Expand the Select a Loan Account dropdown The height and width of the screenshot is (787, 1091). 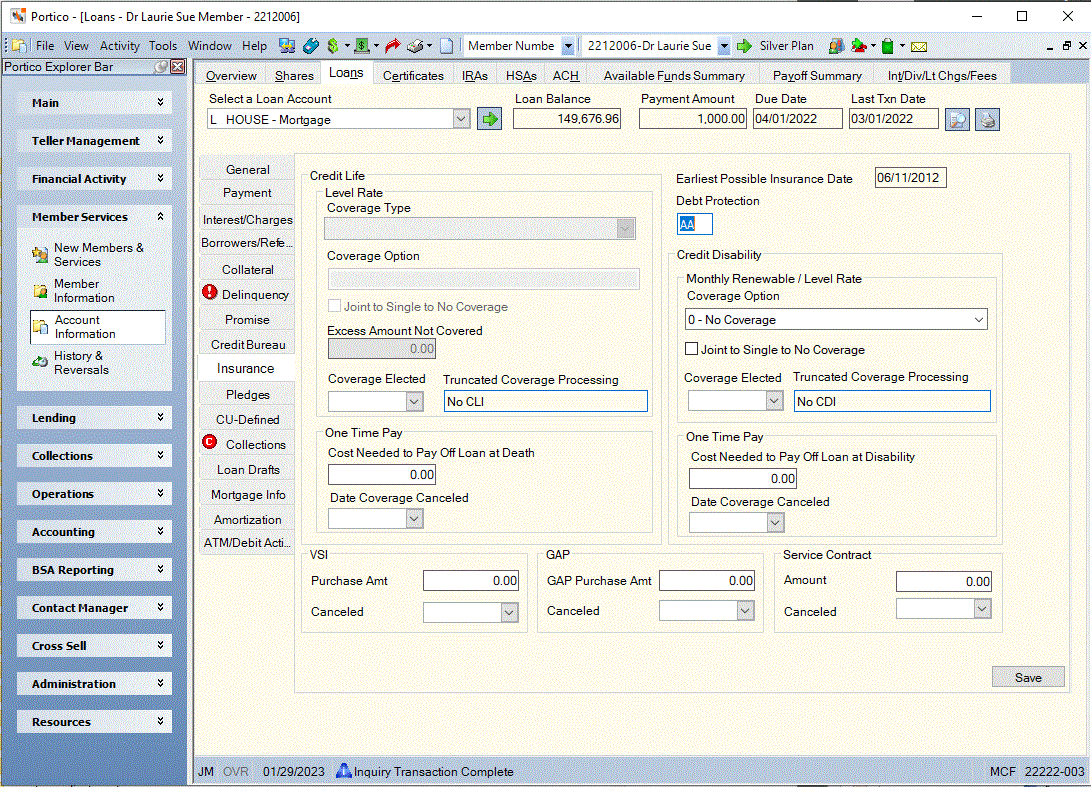[461, 119]
